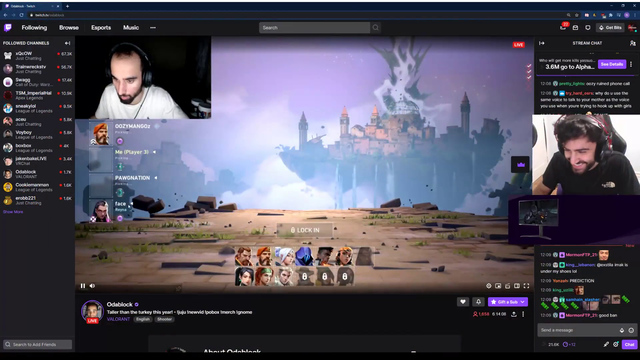Open jakenbakeLIVE channel in sidebar
This screenshot has width=640, height=360.
tap(37, 161)
